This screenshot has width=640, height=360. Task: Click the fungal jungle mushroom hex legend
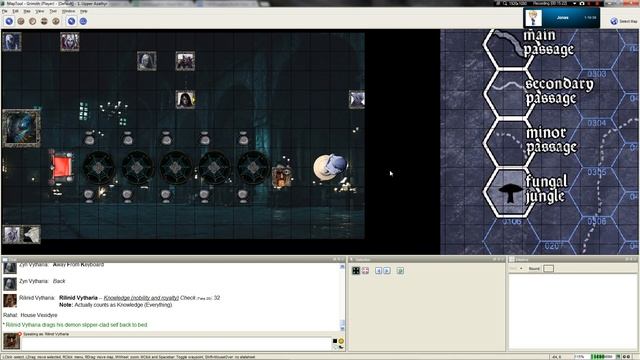[509, 192]
